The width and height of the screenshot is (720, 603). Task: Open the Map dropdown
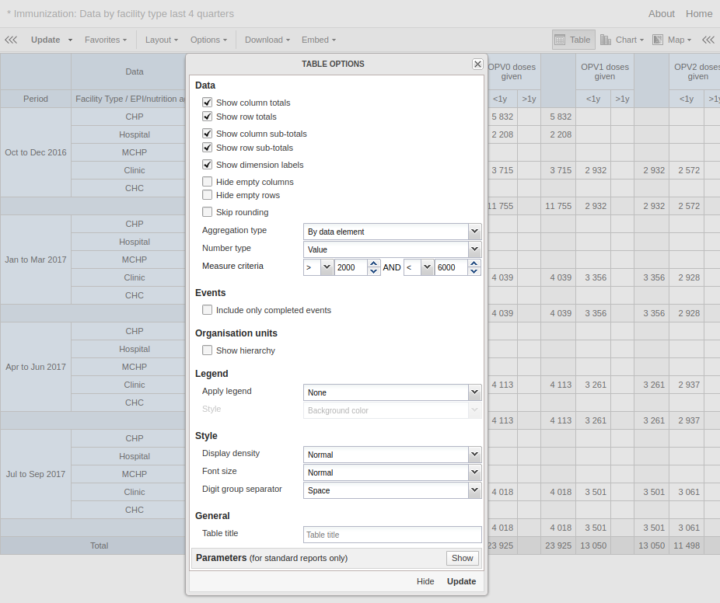(x=689, y=40)
